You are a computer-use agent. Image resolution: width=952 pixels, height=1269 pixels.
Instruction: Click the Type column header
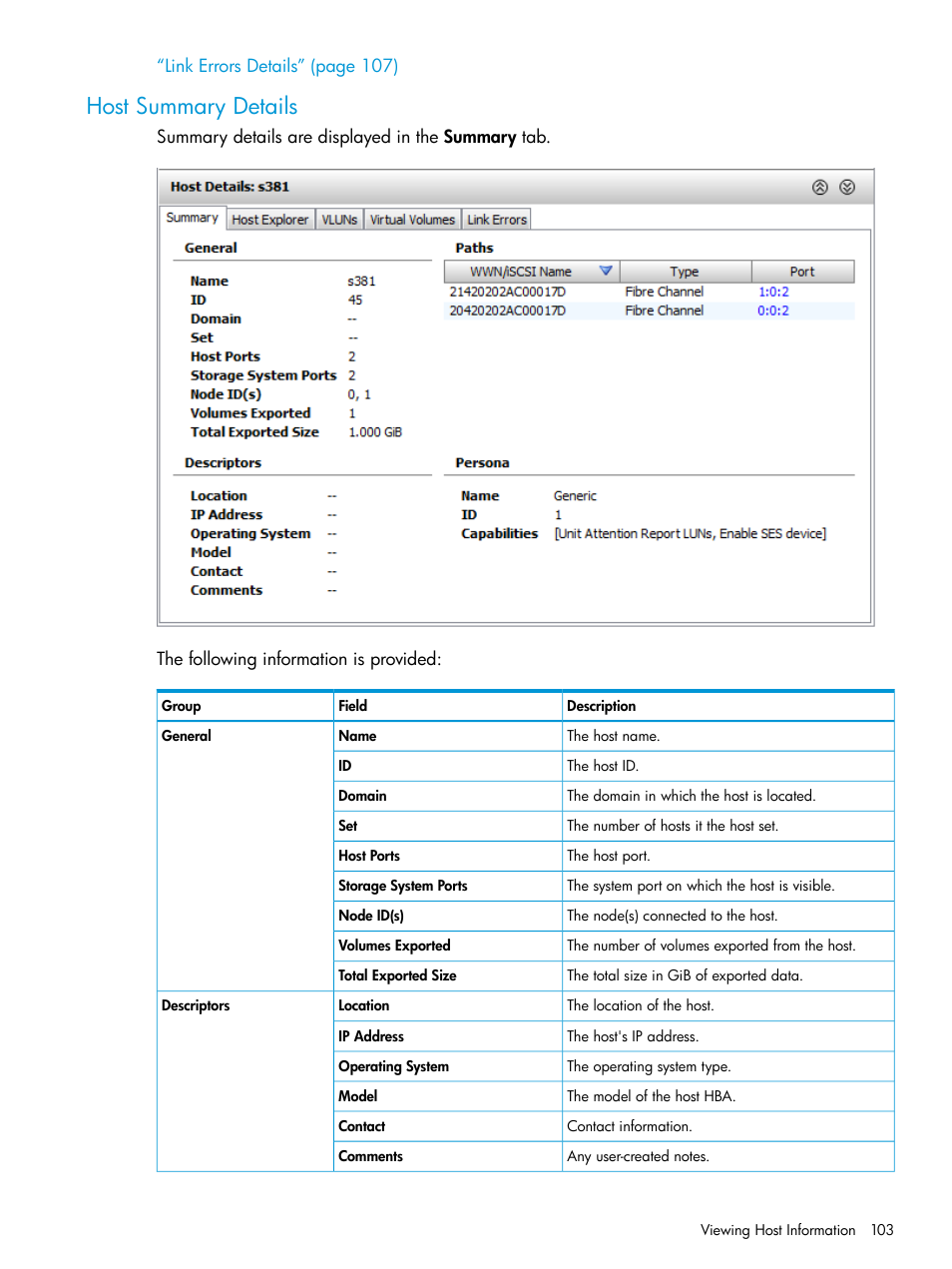(x=685, y=272)
